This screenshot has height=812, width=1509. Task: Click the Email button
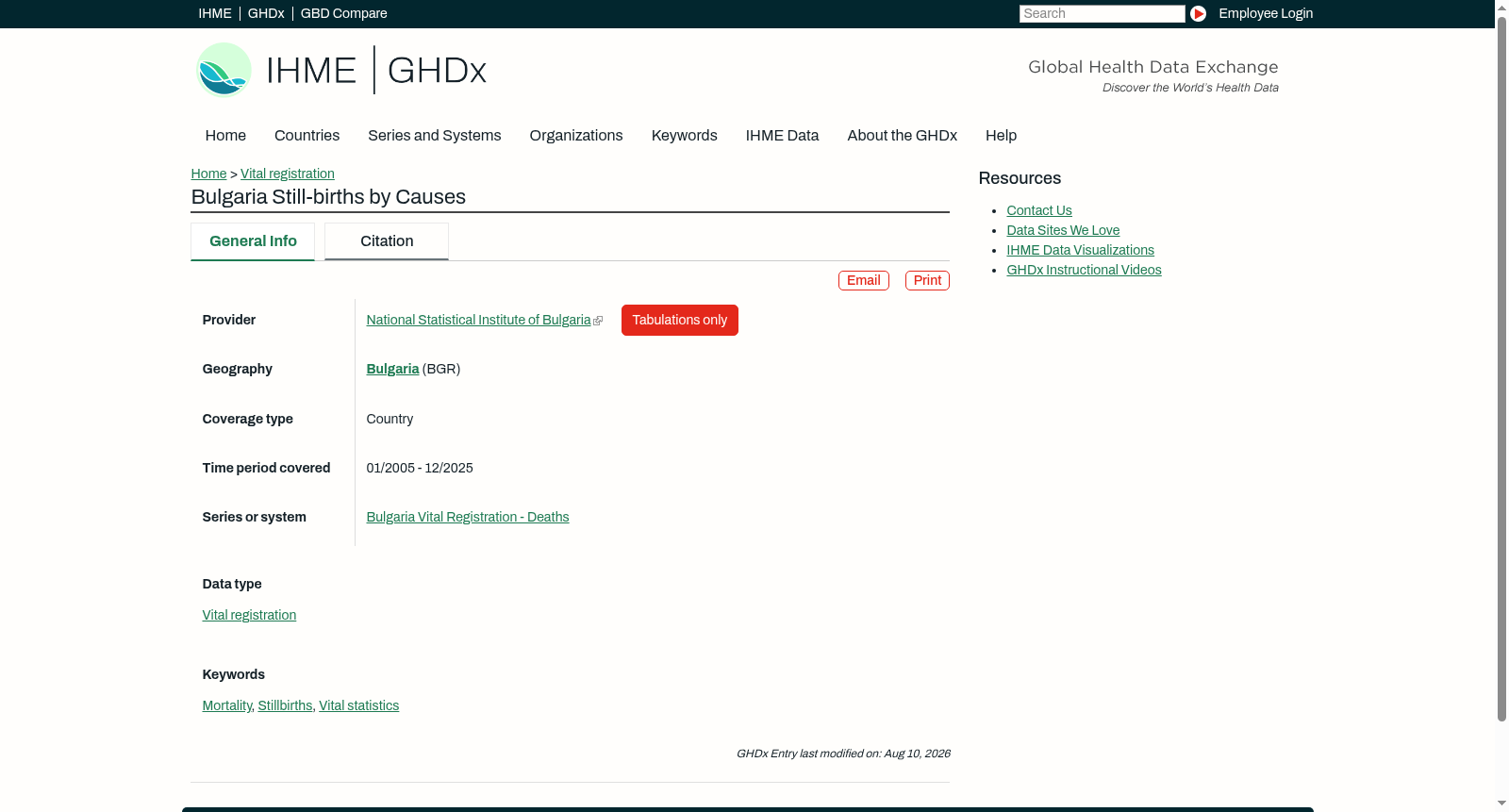(x=864, y=280)
